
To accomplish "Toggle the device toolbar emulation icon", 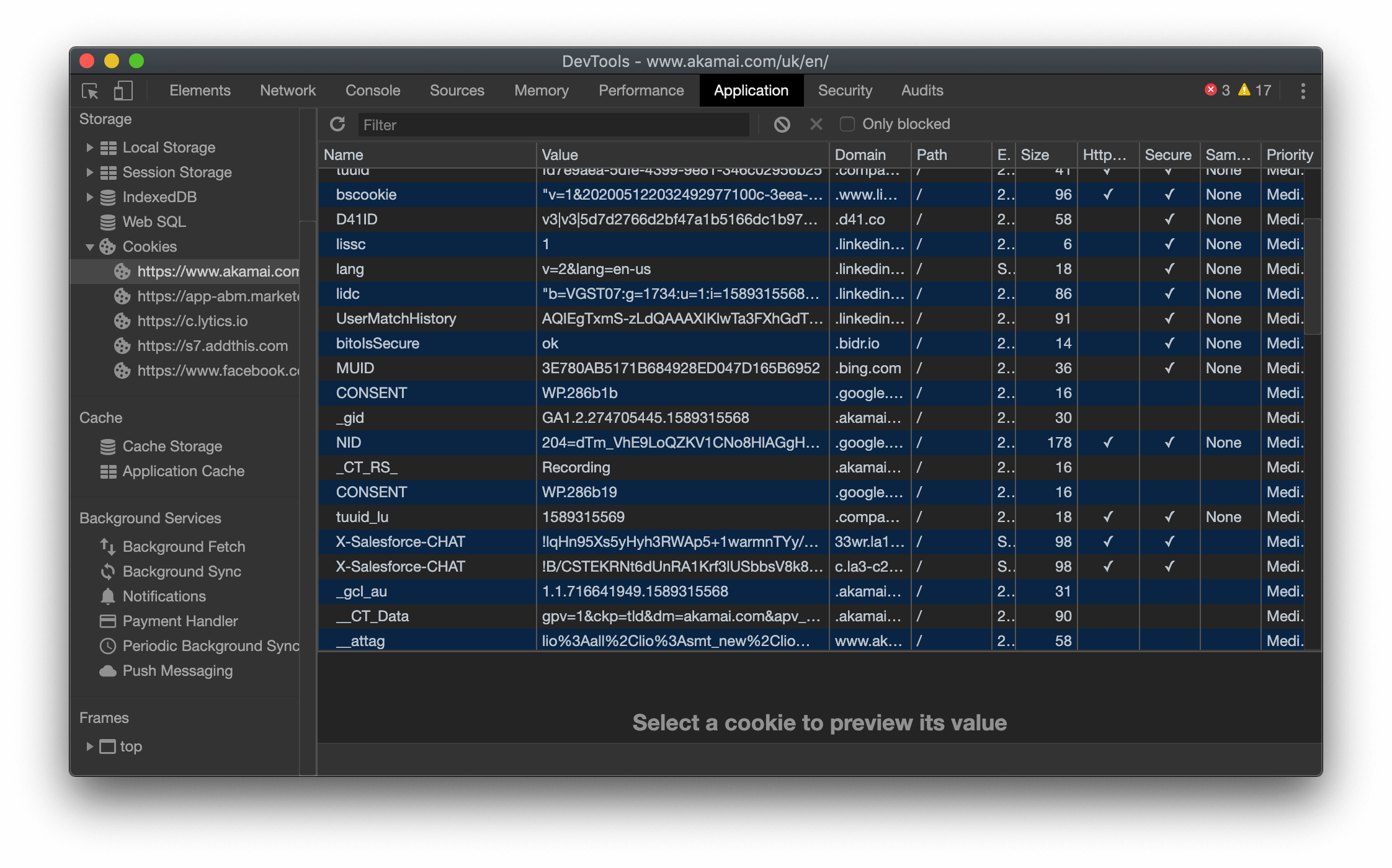I will pyautogui.click(x=122, y=91).
